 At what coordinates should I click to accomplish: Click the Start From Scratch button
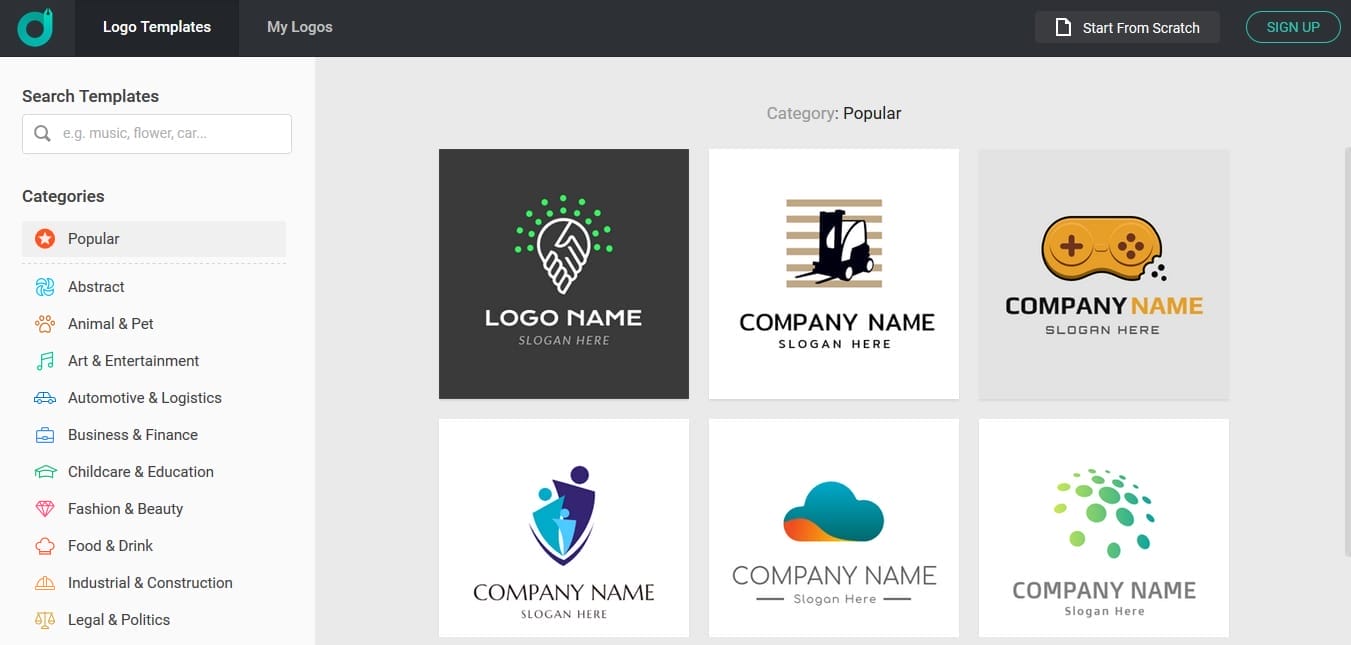tap(1127, 27)
